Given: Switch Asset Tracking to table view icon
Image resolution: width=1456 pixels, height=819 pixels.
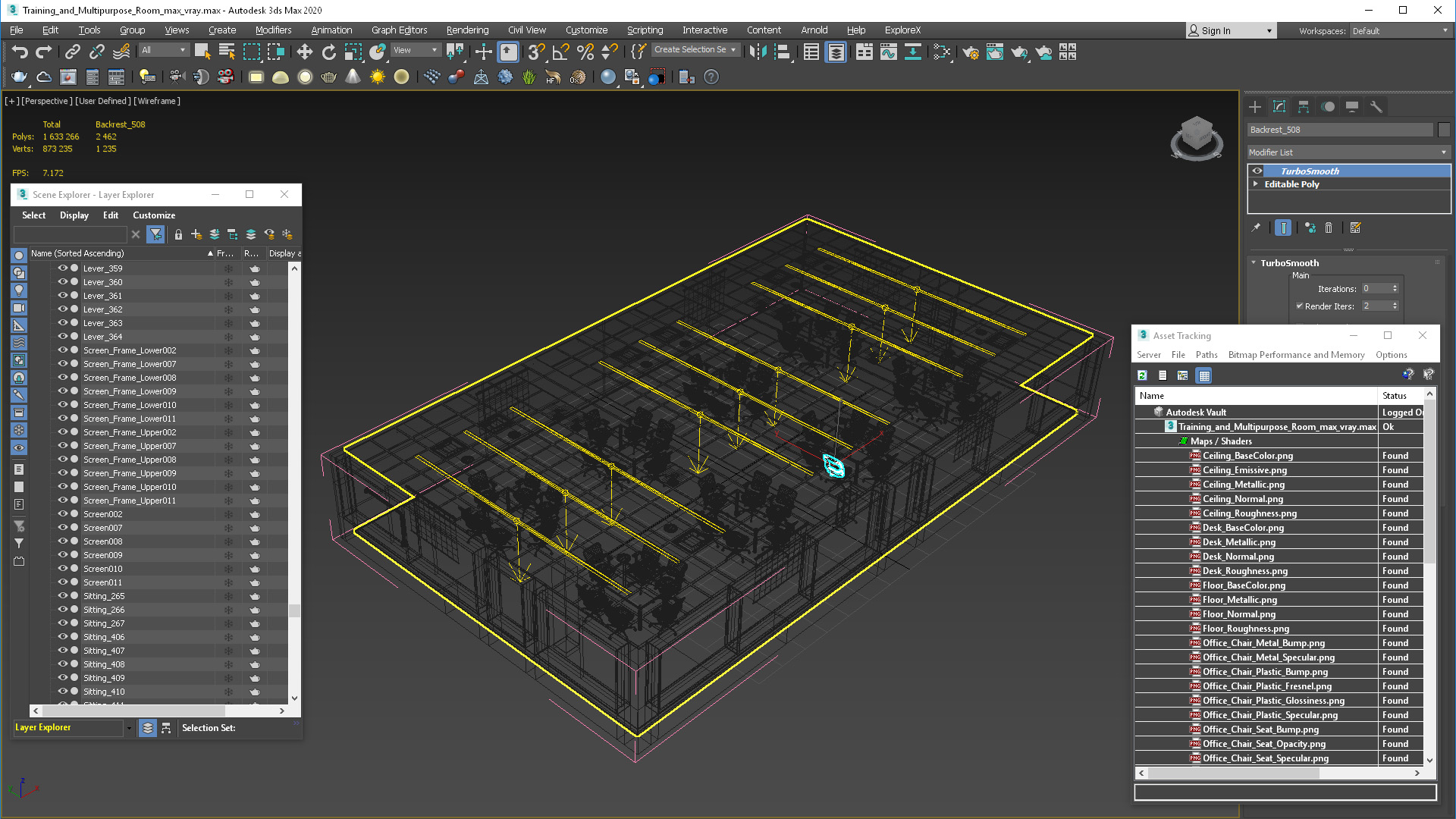Looking at the screenshot, I should point(1203,375).
